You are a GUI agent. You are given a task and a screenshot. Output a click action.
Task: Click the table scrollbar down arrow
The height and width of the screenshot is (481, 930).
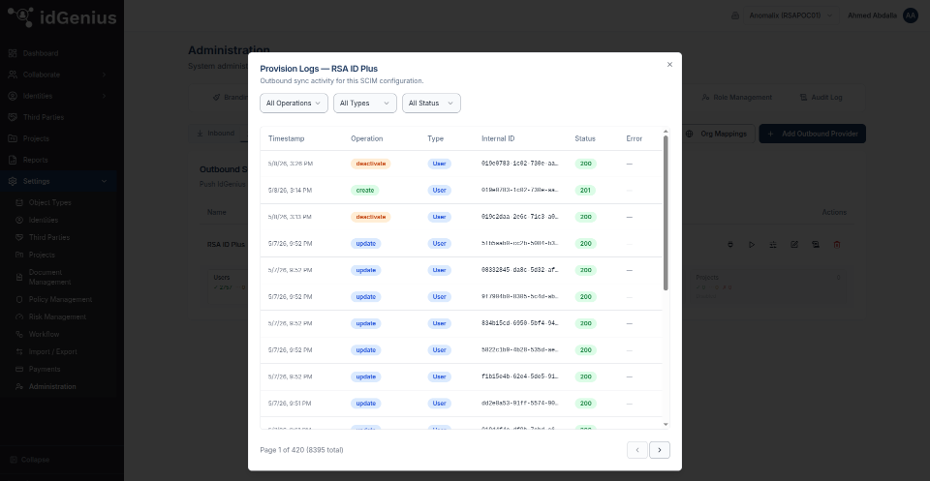pyautogui.click(x=665, y=425)
